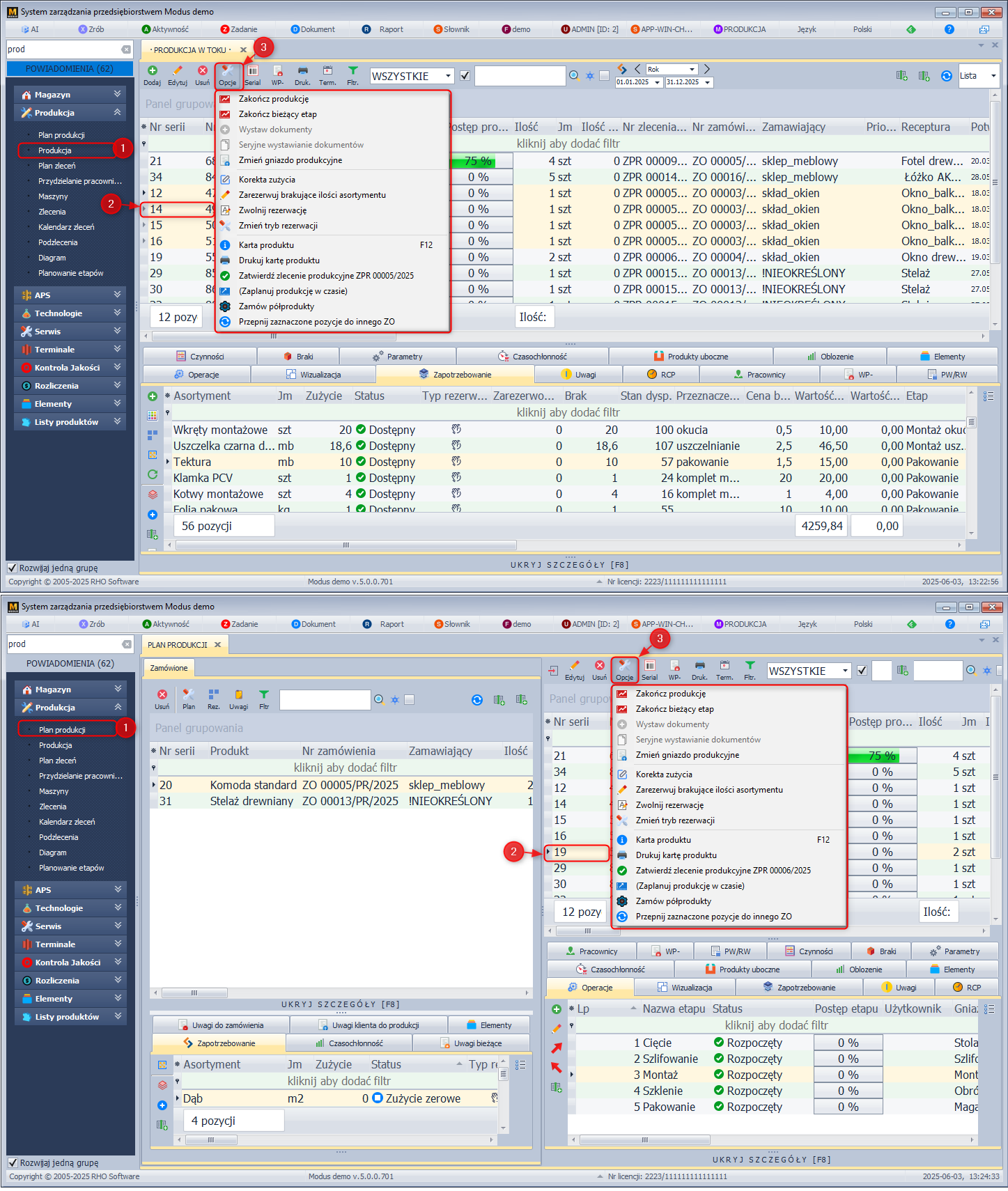Click the previous period arrow before Rok
The height and width of the screenshot is (1191, 1008).
pyautogui.click(x=637, y=69)
